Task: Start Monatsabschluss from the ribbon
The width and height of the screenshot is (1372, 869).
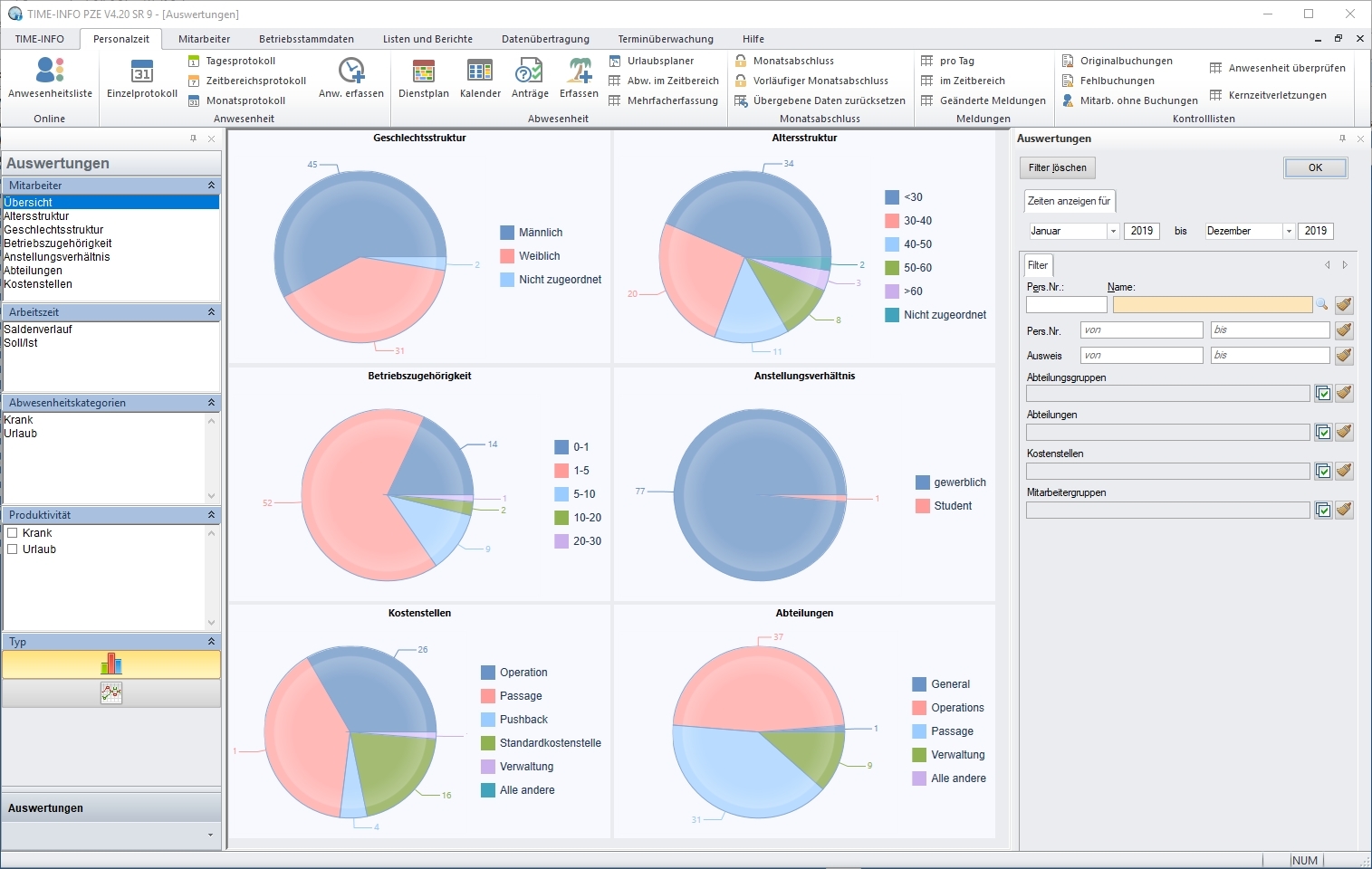Action: tap(784, 61)
